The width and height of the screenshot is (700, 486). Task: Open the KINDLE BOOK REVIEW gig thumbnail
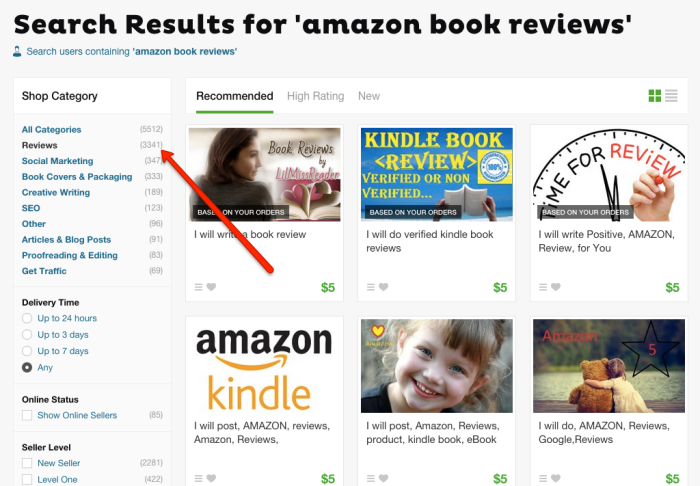pos(437,174)
